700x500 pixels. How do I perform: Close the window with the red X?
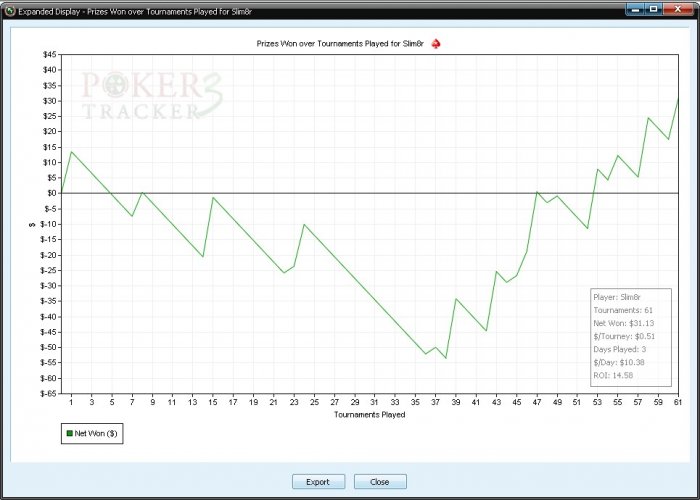(x=678, y=9)
